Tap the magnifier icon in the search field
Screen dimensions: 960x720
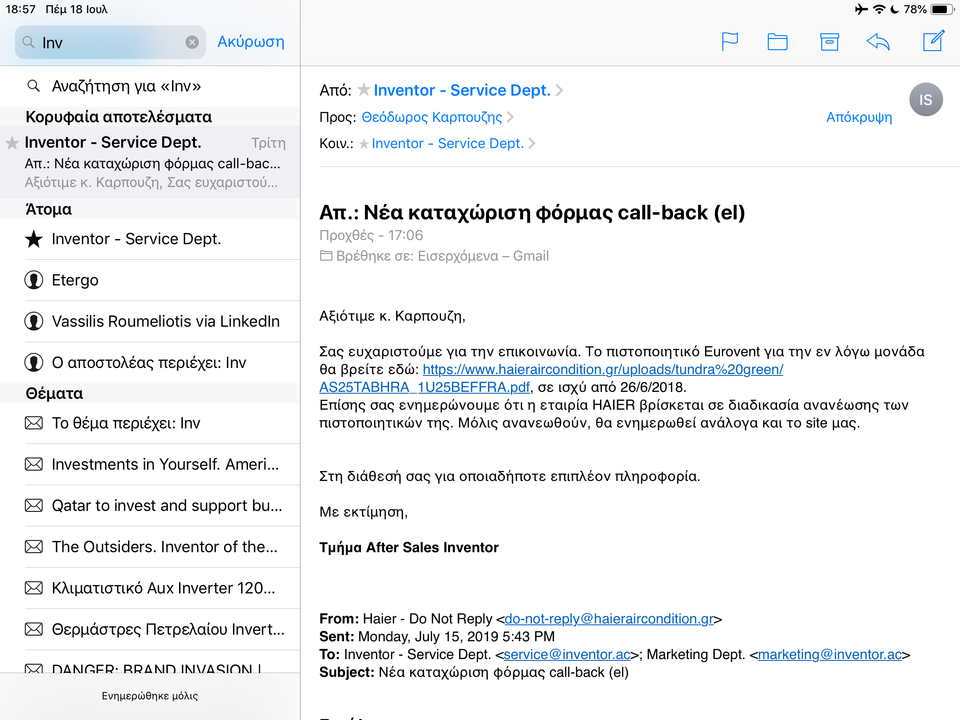click(x=28, y=42)
